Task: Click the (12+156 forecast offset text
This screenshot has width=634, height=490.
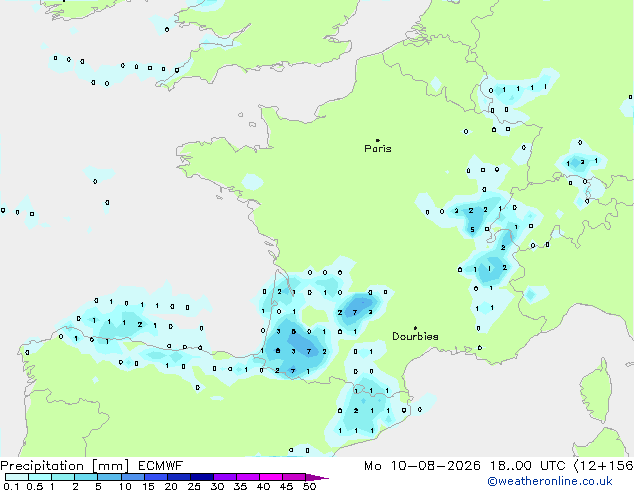Action: coord(604,466)
